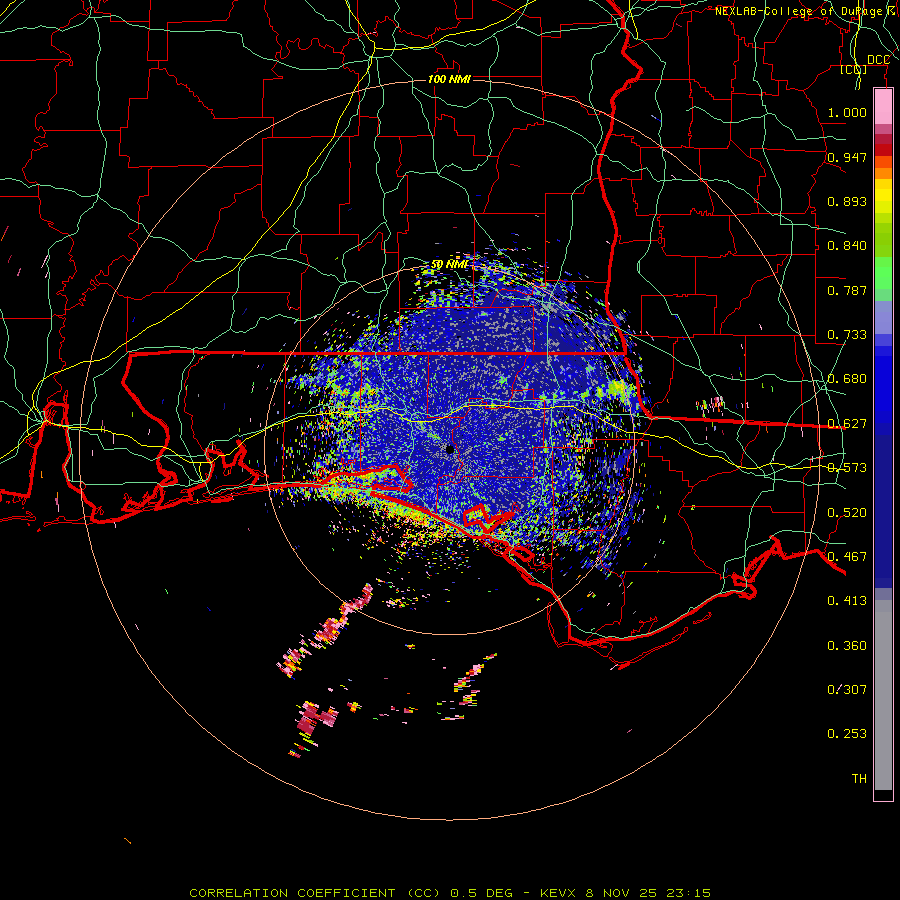Screen dimensions: 900x900
Task: Click the 0.520 scale value
Action: pos(847,513)
